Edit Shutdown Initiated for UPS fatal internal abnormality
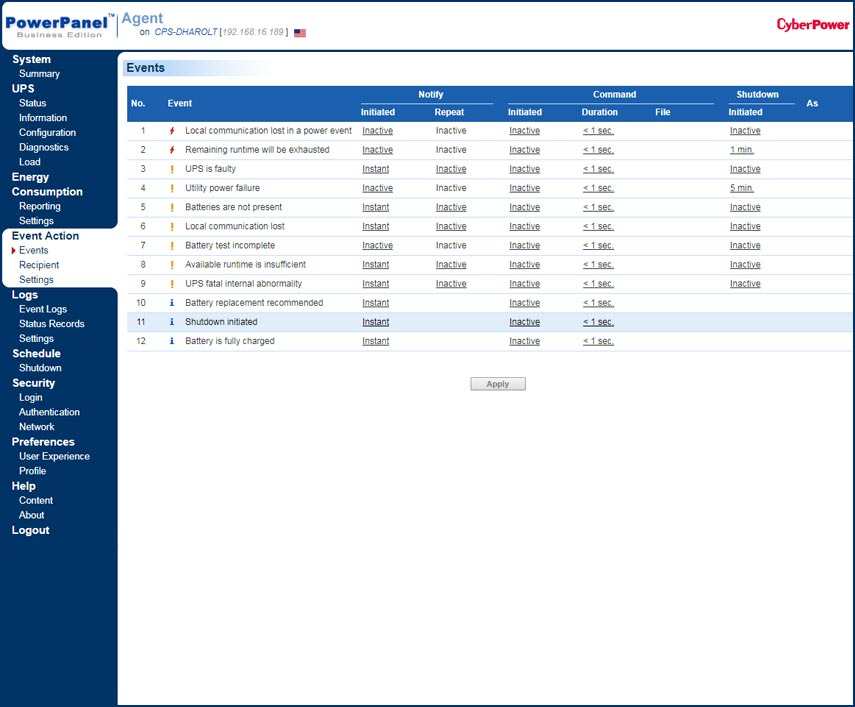The width and height of the screenshot is (855, 707). [x=745, y=283]
